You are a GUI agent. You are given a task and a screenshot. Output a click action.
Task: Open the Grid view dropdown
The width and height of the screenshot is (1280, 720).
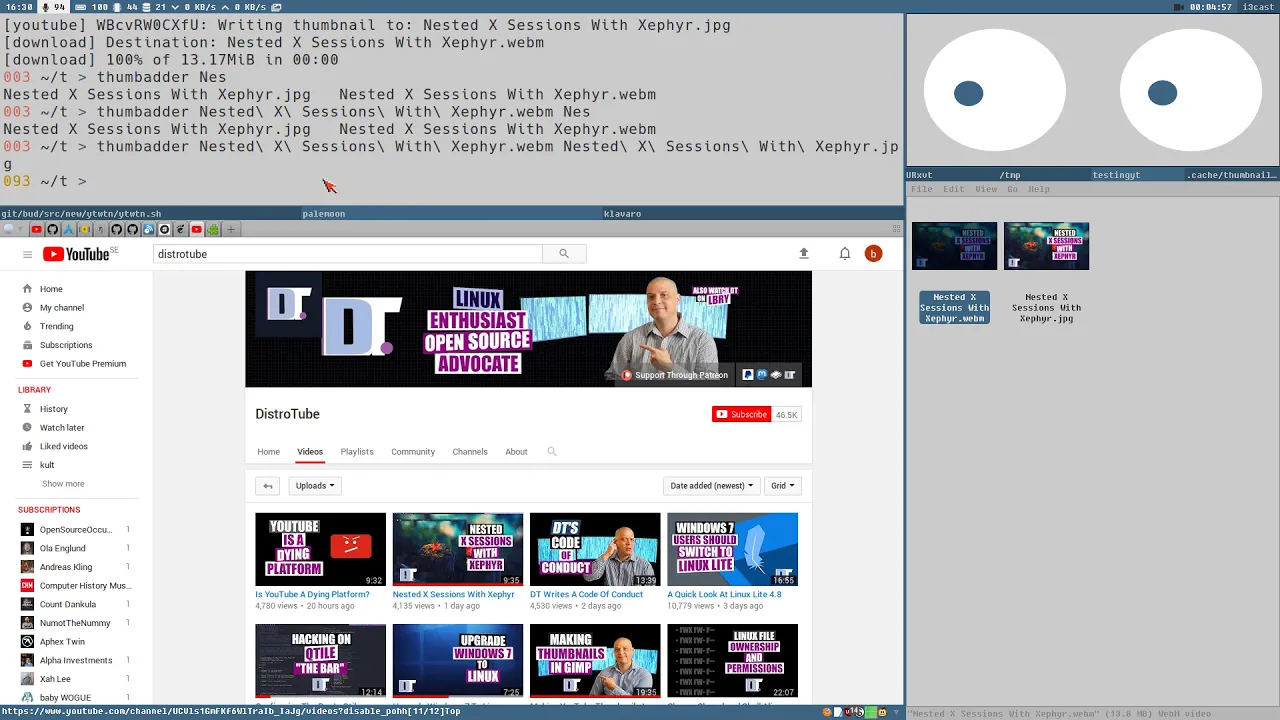pyautogui.click(x=782, y=486)
